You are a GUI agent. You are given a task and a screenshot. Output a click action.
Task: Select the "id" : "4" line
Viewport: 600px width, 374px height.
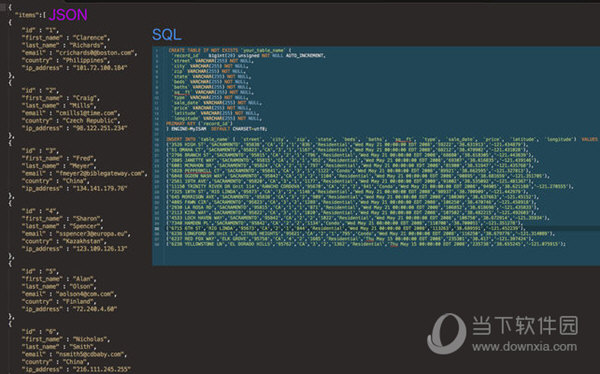[40, 211]
